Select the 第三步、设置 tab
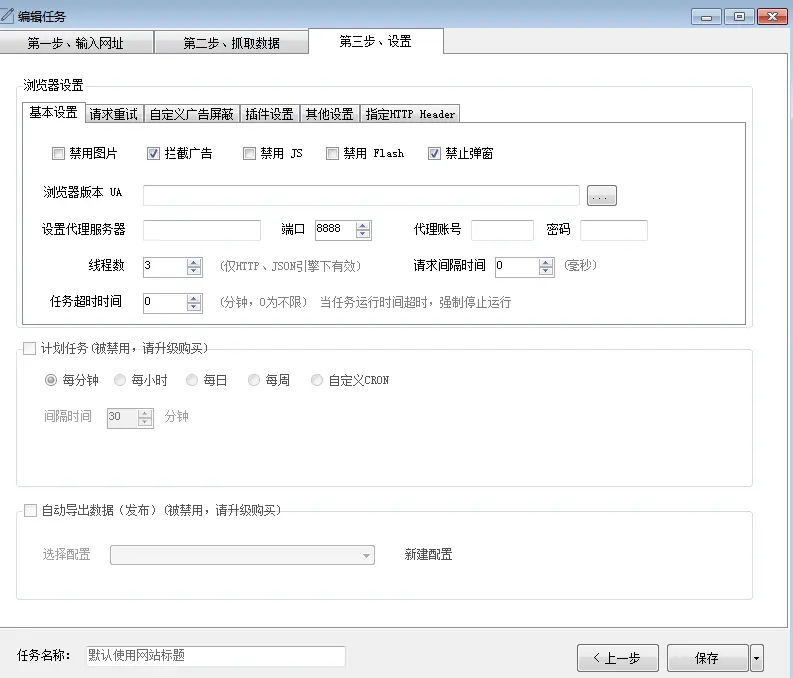The width and height of the screenshot is (793, 678). (x=376, y=41)
